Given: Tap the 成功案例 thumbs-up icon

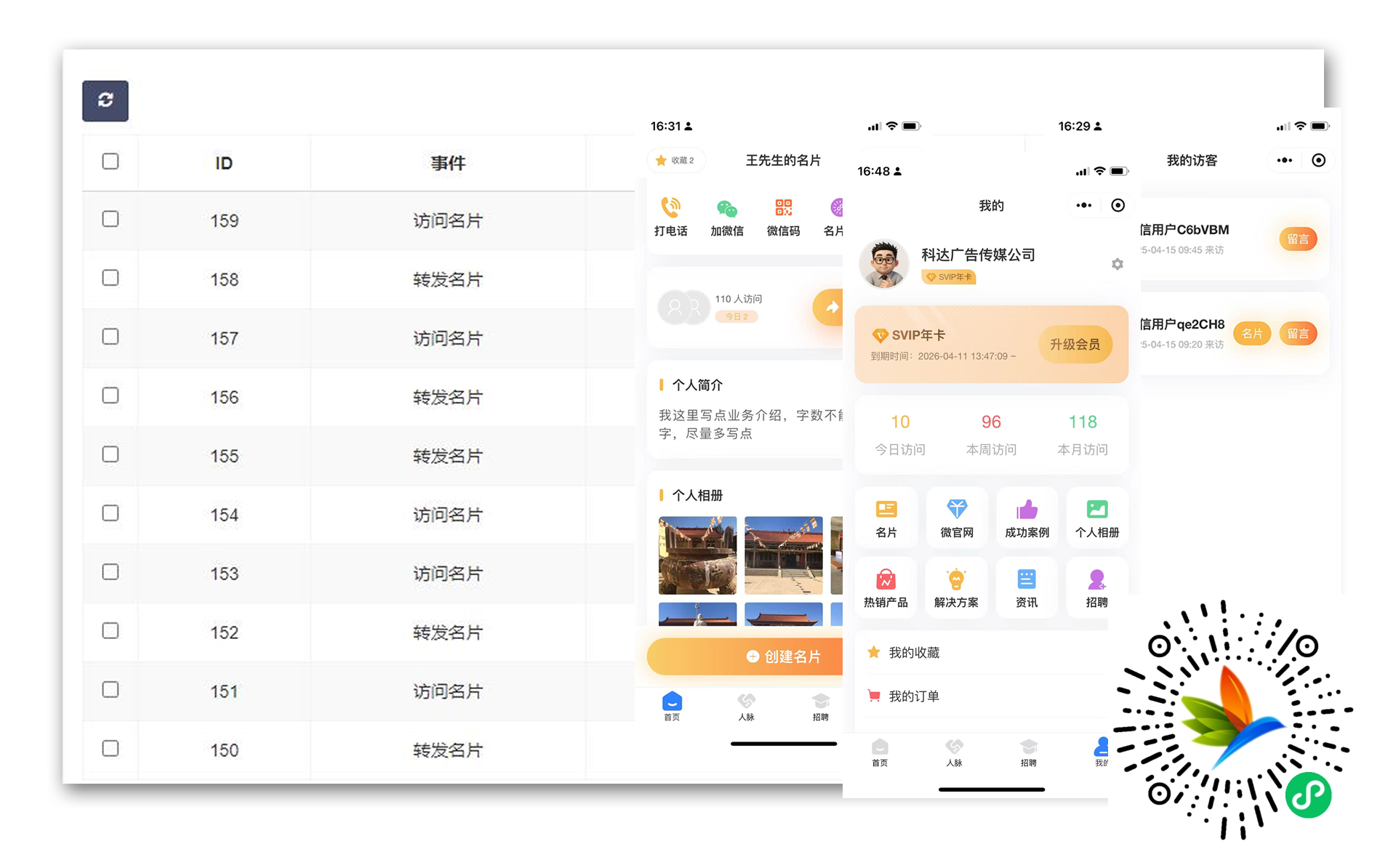Looking at the screenshot, I should tap(1027, 510).
